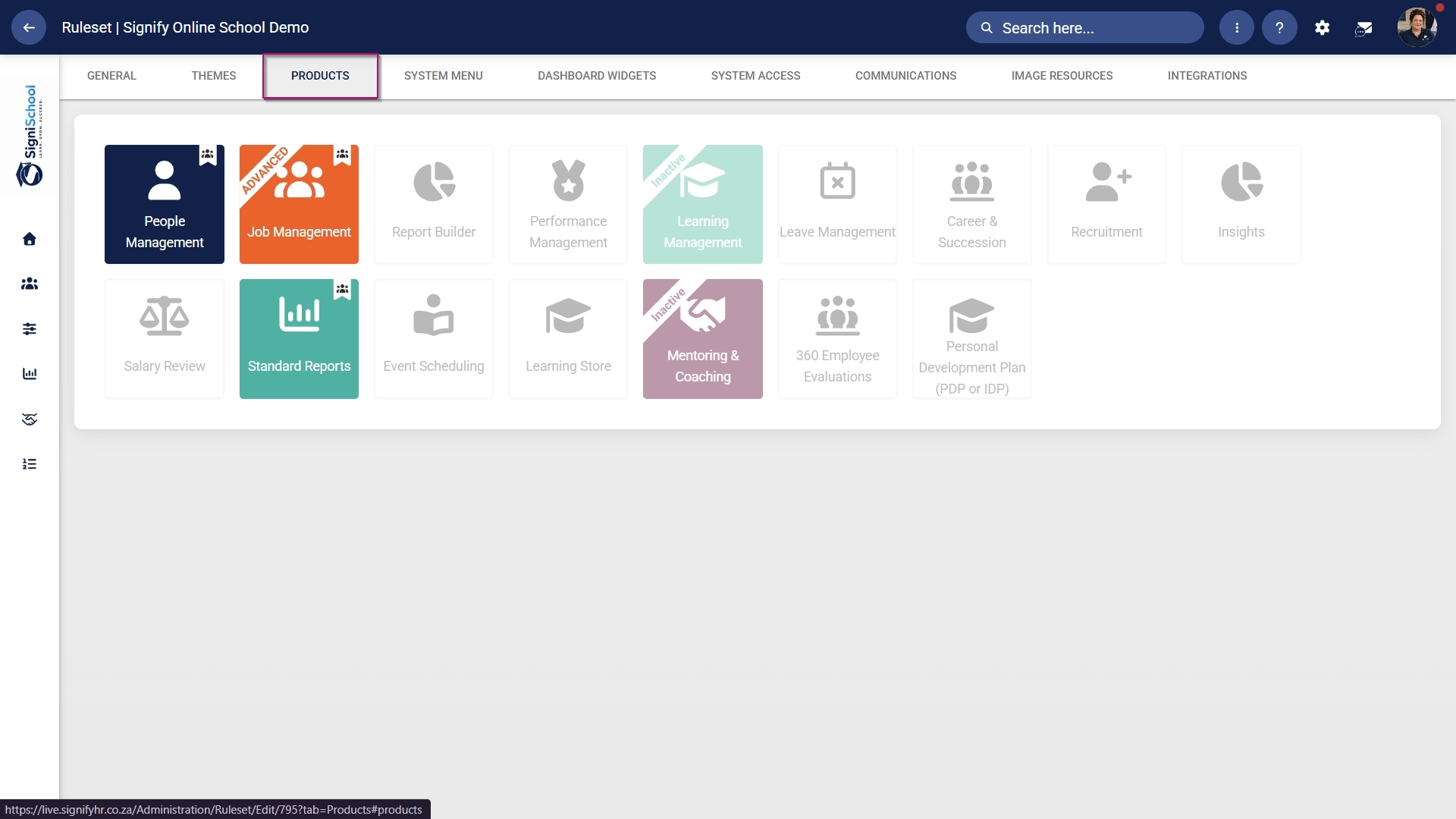Open the Image Resources tab
The height and width of the screenshot is (819, 1456).
tap(1062, 76)
